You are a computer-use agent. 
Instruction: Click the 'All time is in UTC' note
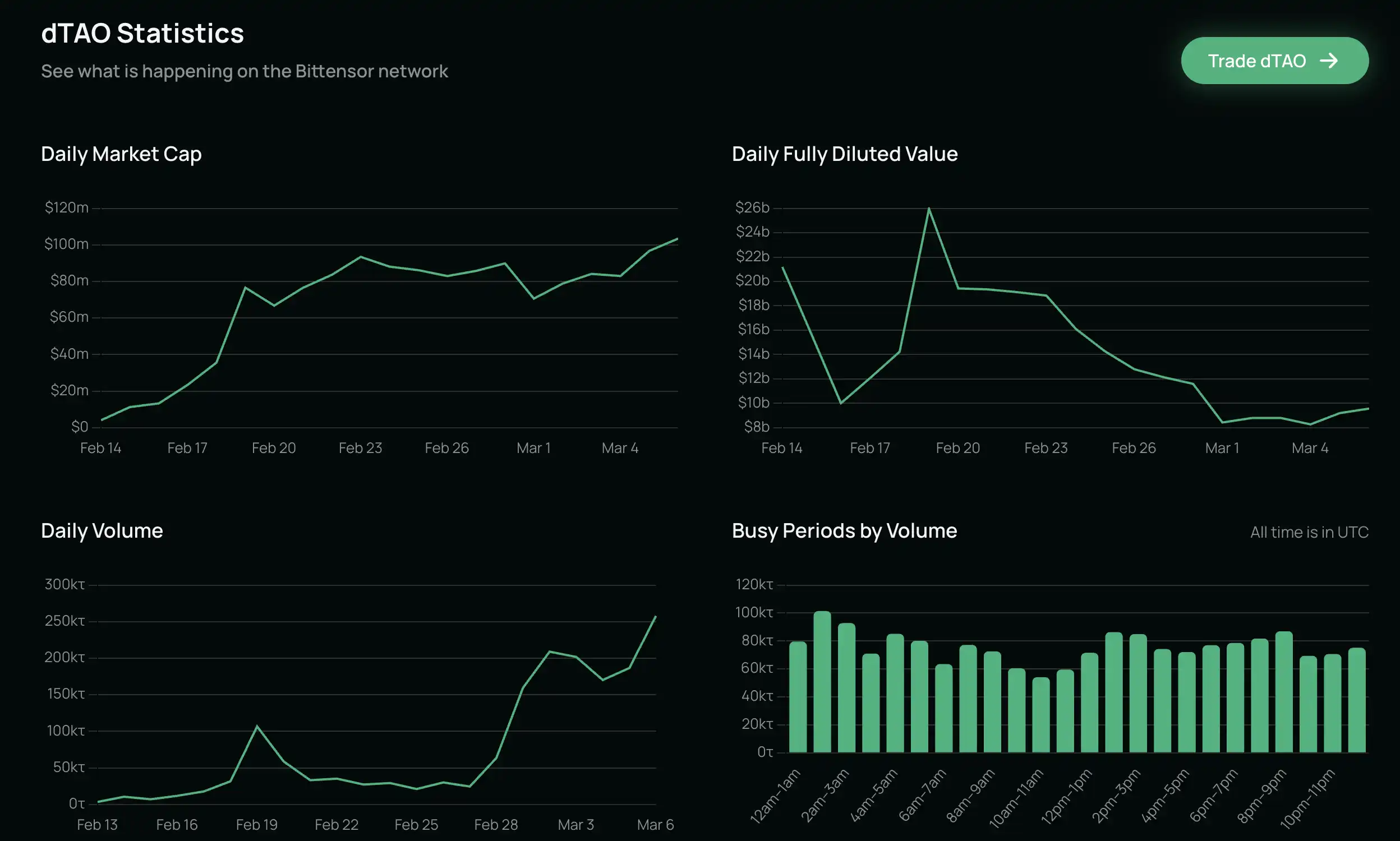pyautogui.click(x=1309, y=532)
